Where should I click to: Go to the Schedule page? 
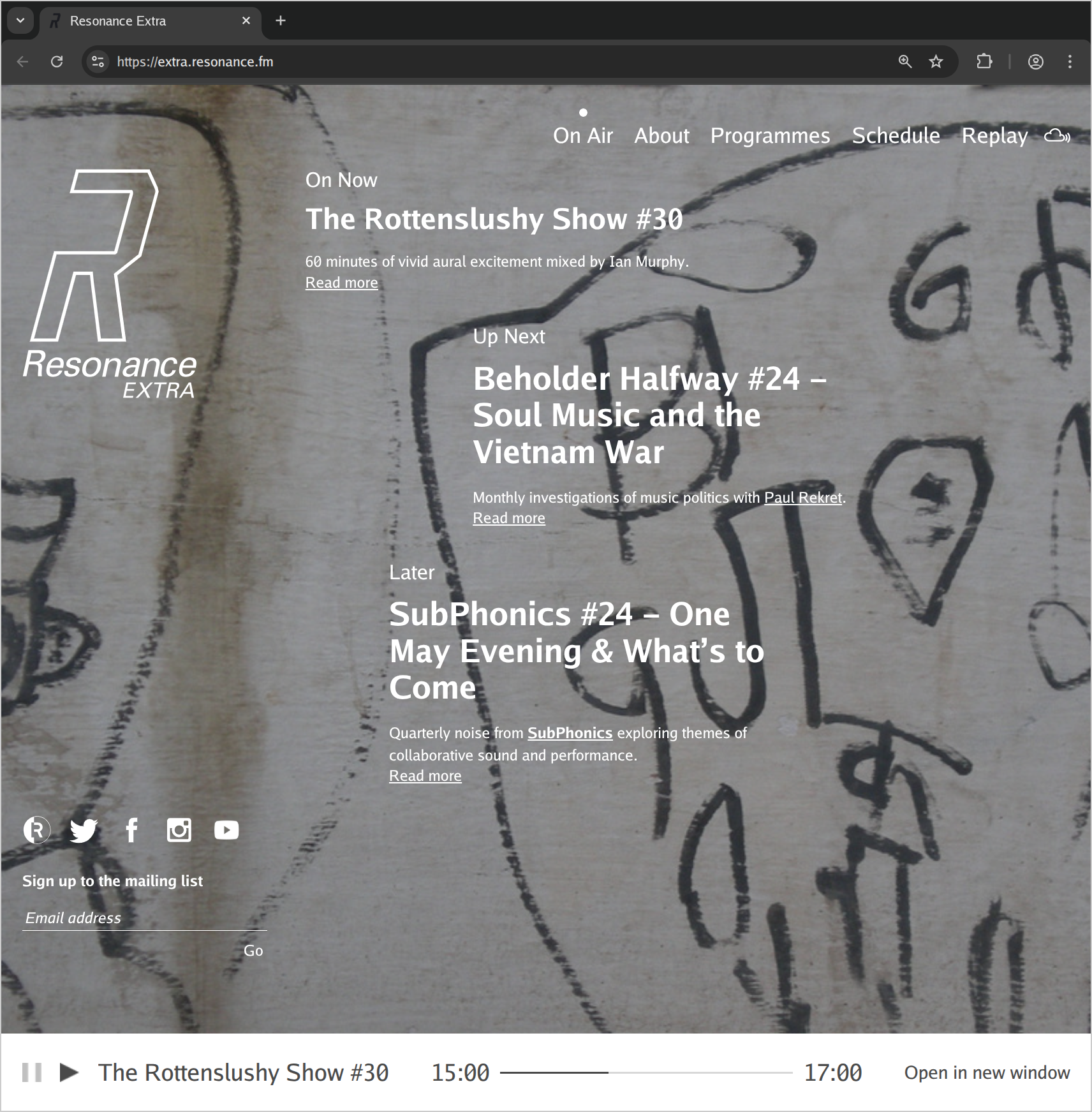pos(896,136)
